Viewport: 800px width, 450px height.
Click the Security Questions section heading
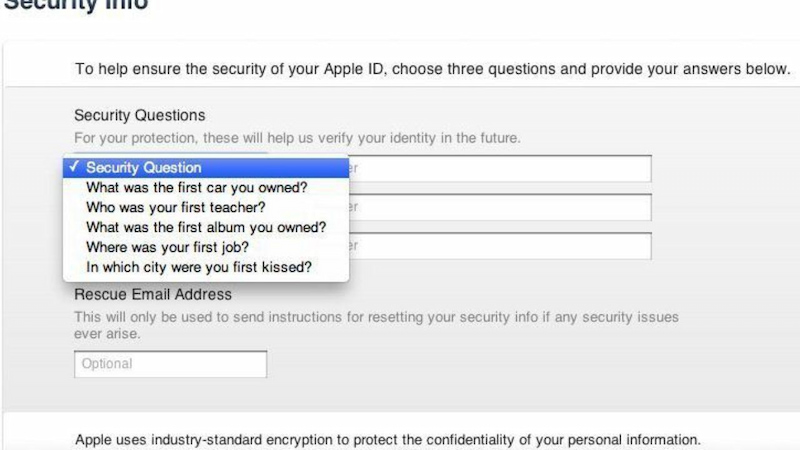[x=139, y=116]
